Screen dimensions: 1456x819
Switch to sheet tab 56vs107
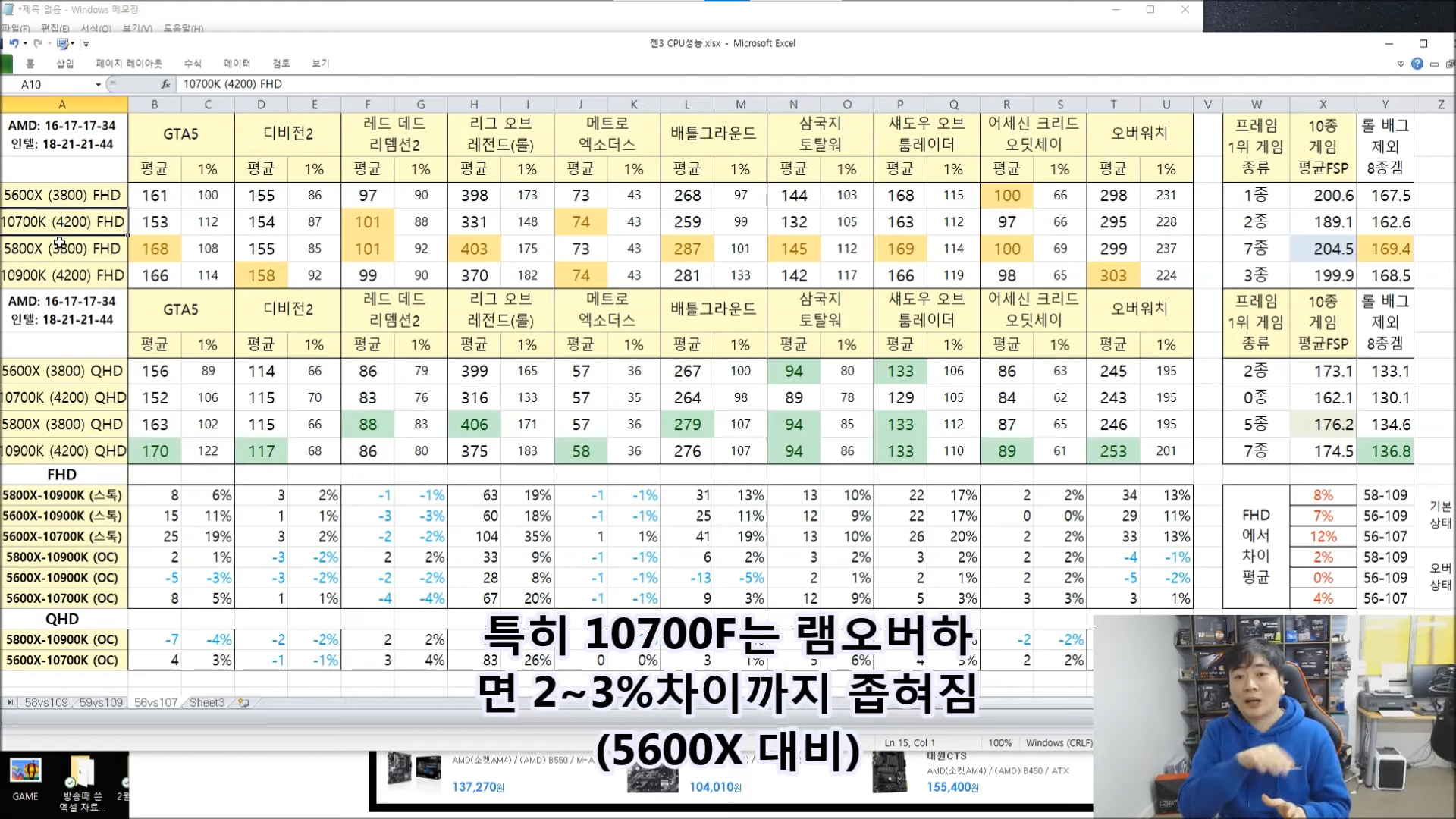click(x=155, y=703)
